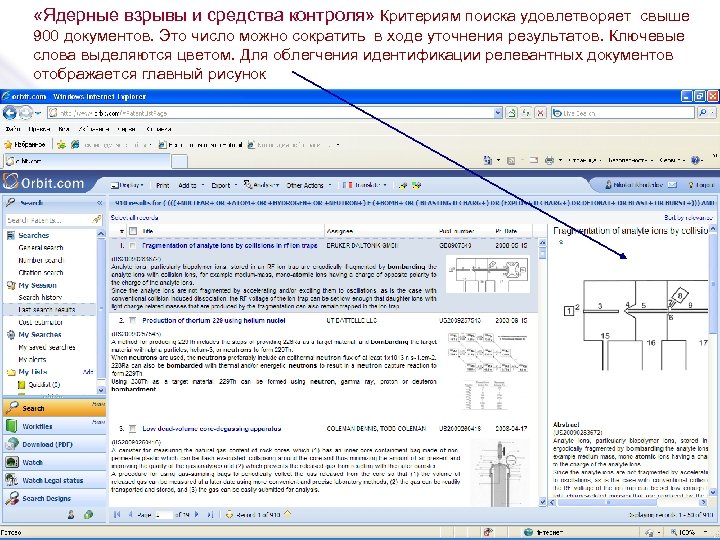
Task: Check the box for Fragmentation of analyte ions
Action: [133, 246]
